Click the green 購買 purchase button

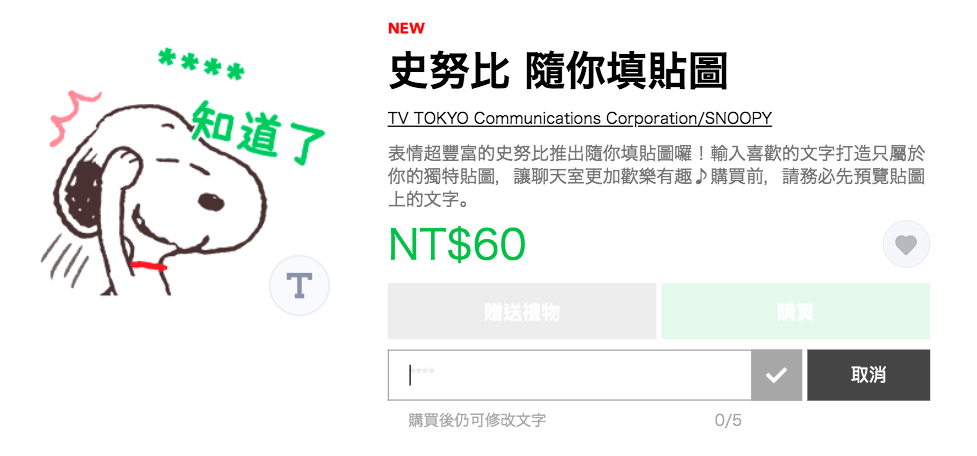click(796, 311)
